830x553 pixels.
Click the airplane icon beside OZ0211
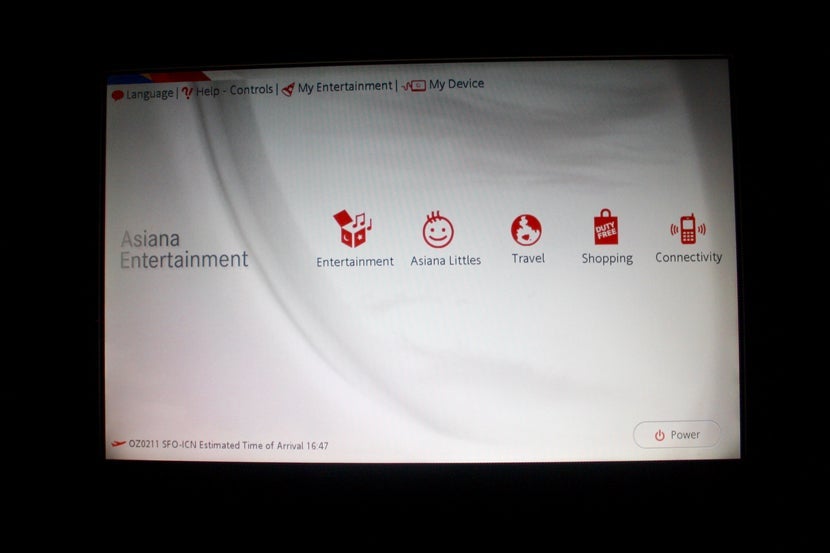(x=118, y=443)
